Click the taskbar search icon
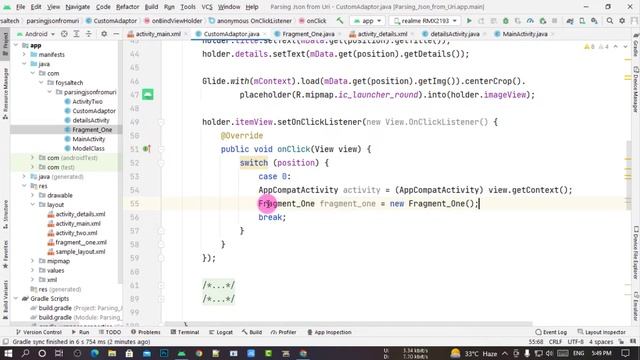This screenshot has width=640, height=360. (25, 353)
